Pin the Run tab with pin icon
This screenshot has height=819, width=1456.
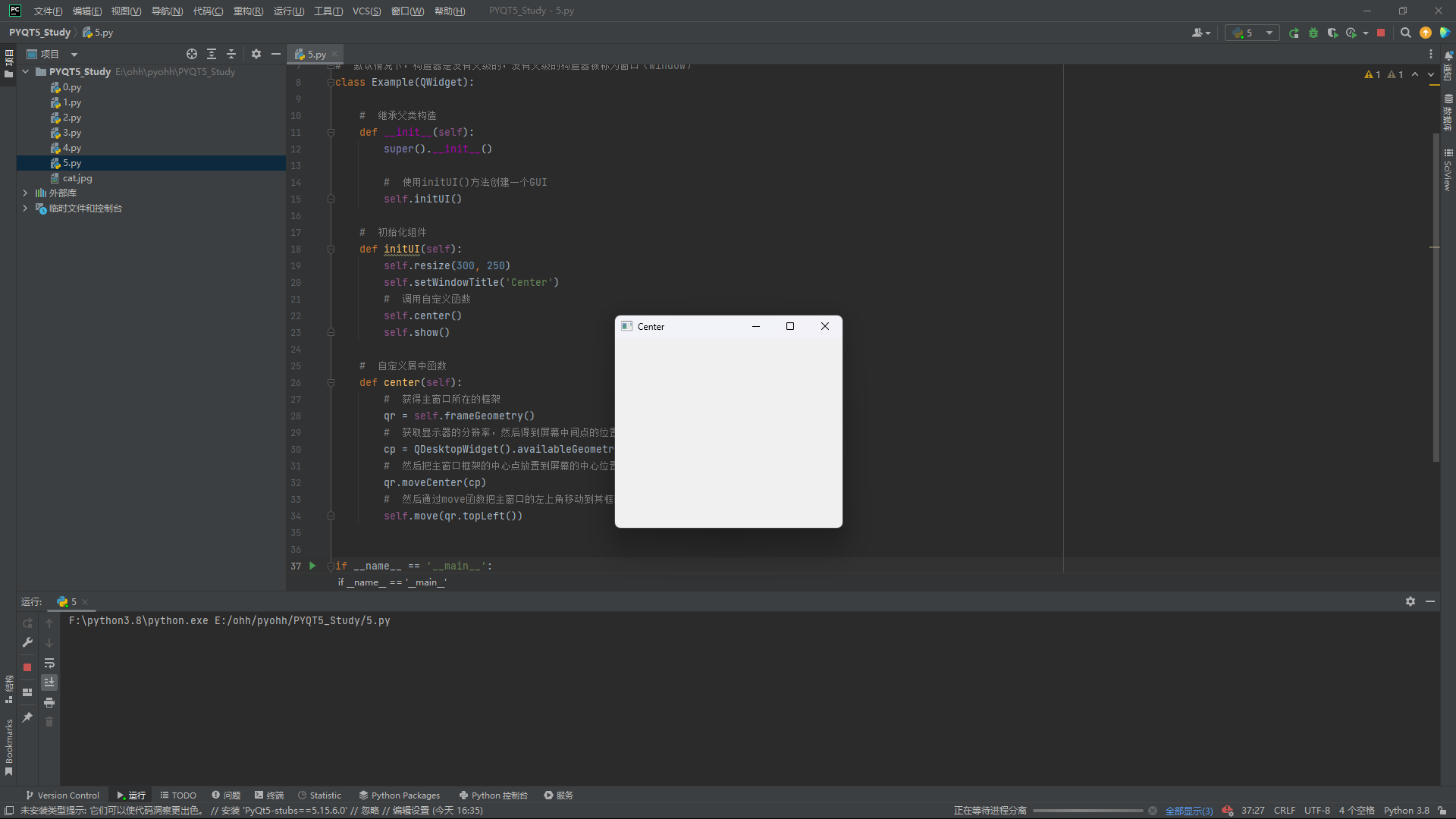tap(27, 717)
